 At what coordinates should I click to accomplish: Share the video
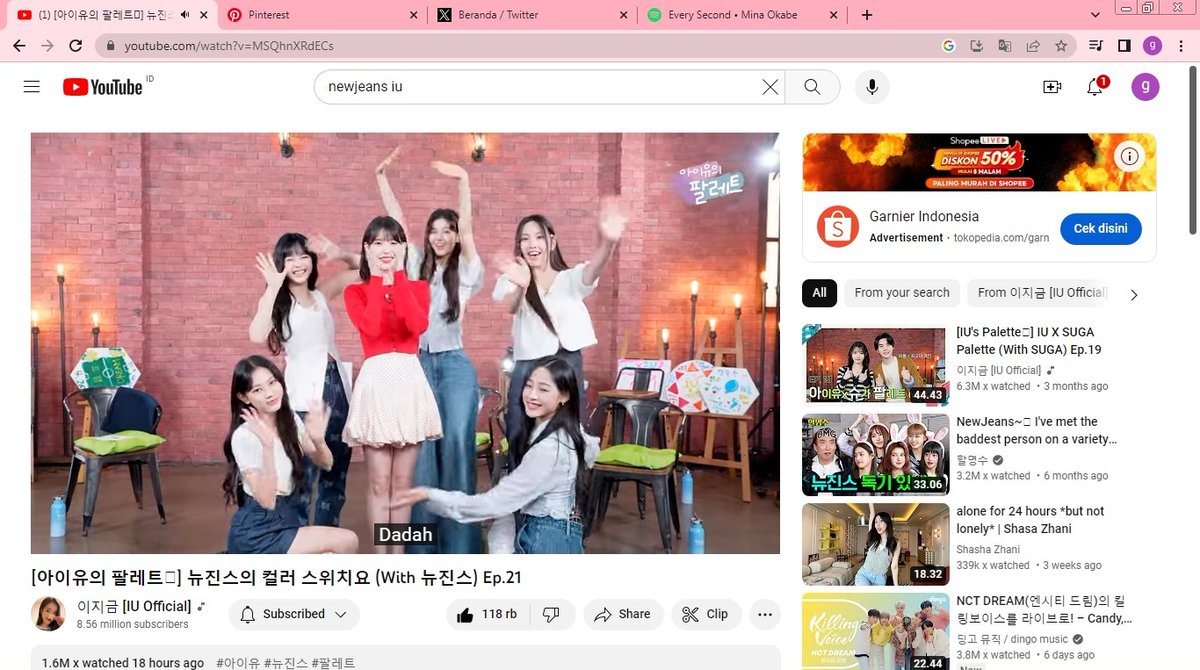(x=622, y=614)
